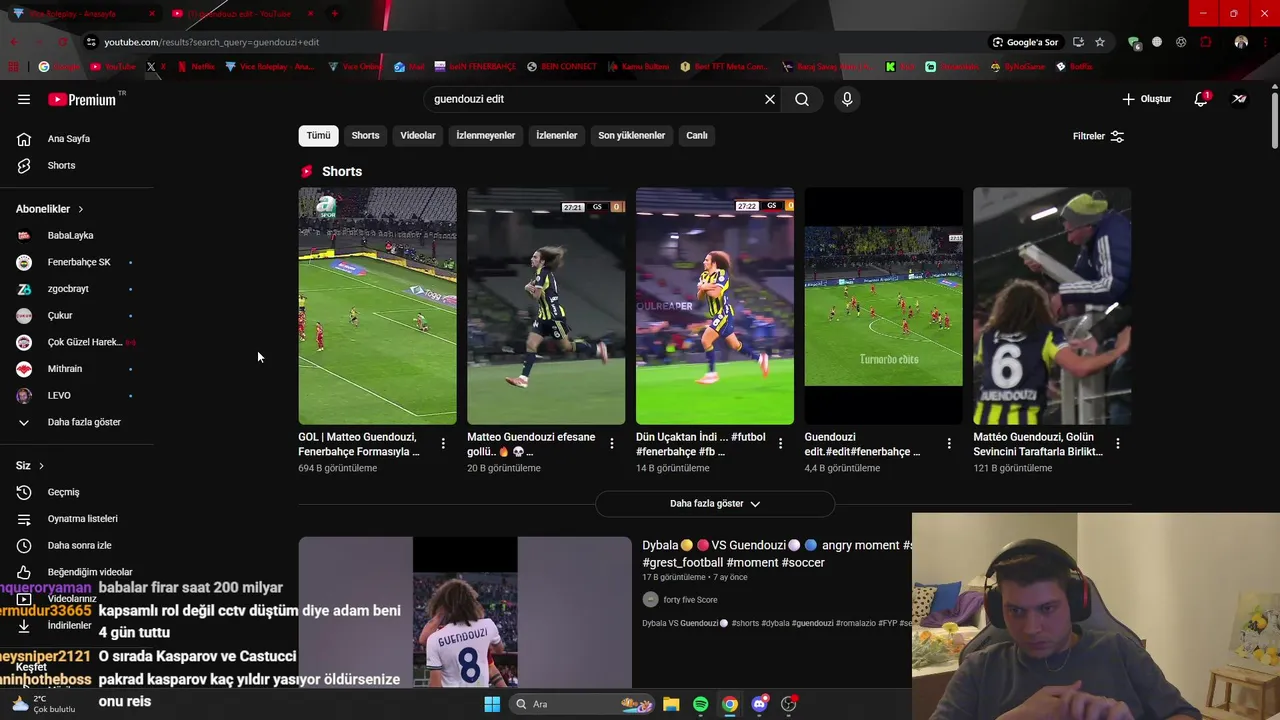Open the Kamu Bülteni bookmark
The height and width of the screenshot is (720, 1280).
638,67
